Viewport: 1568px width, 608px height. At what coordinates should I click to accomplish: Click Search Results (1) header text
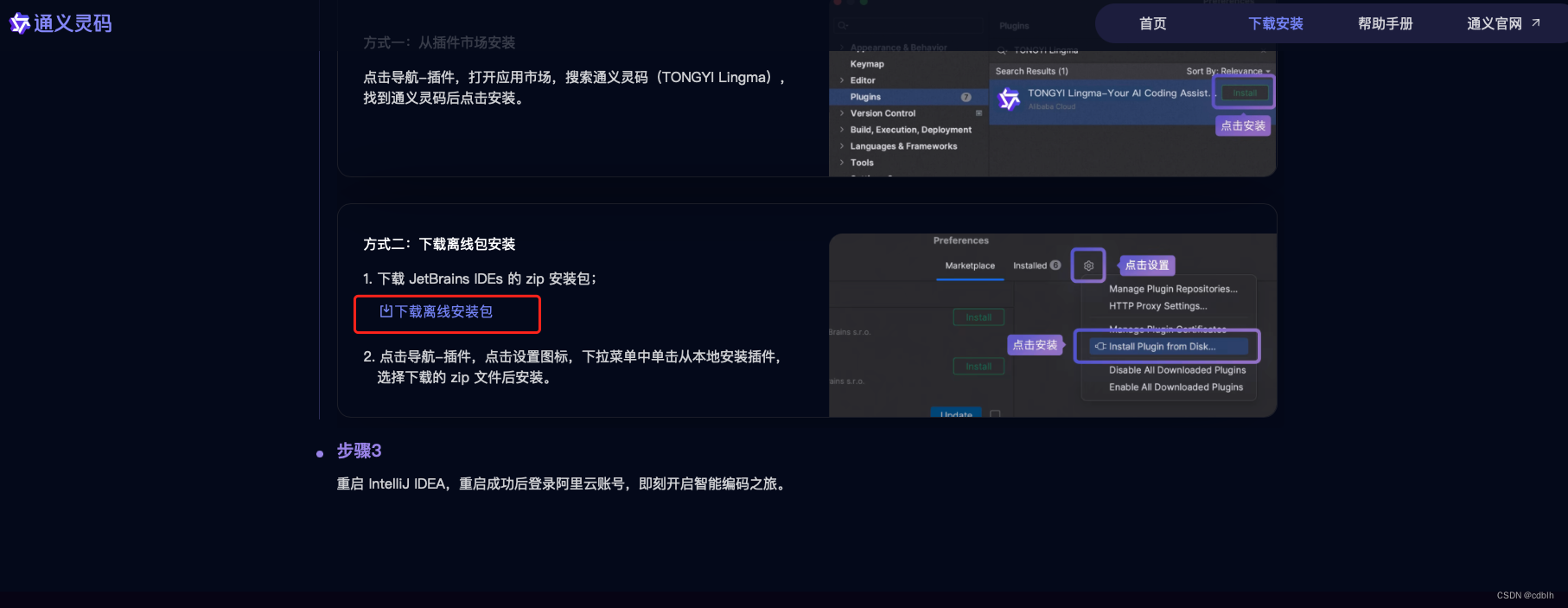[1031, 71]
